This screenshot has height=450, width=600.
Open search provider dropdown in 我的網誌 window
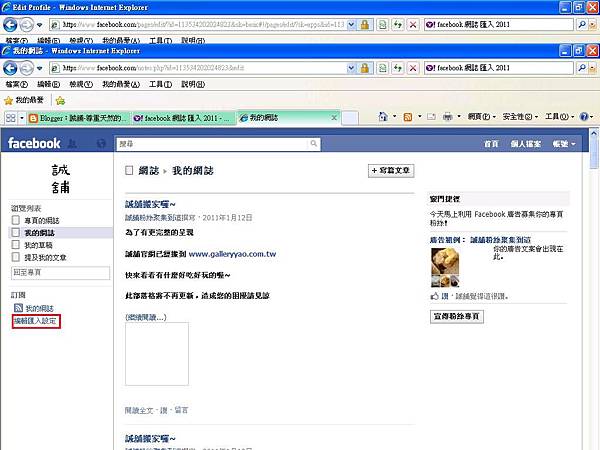[x=592, y=68]
